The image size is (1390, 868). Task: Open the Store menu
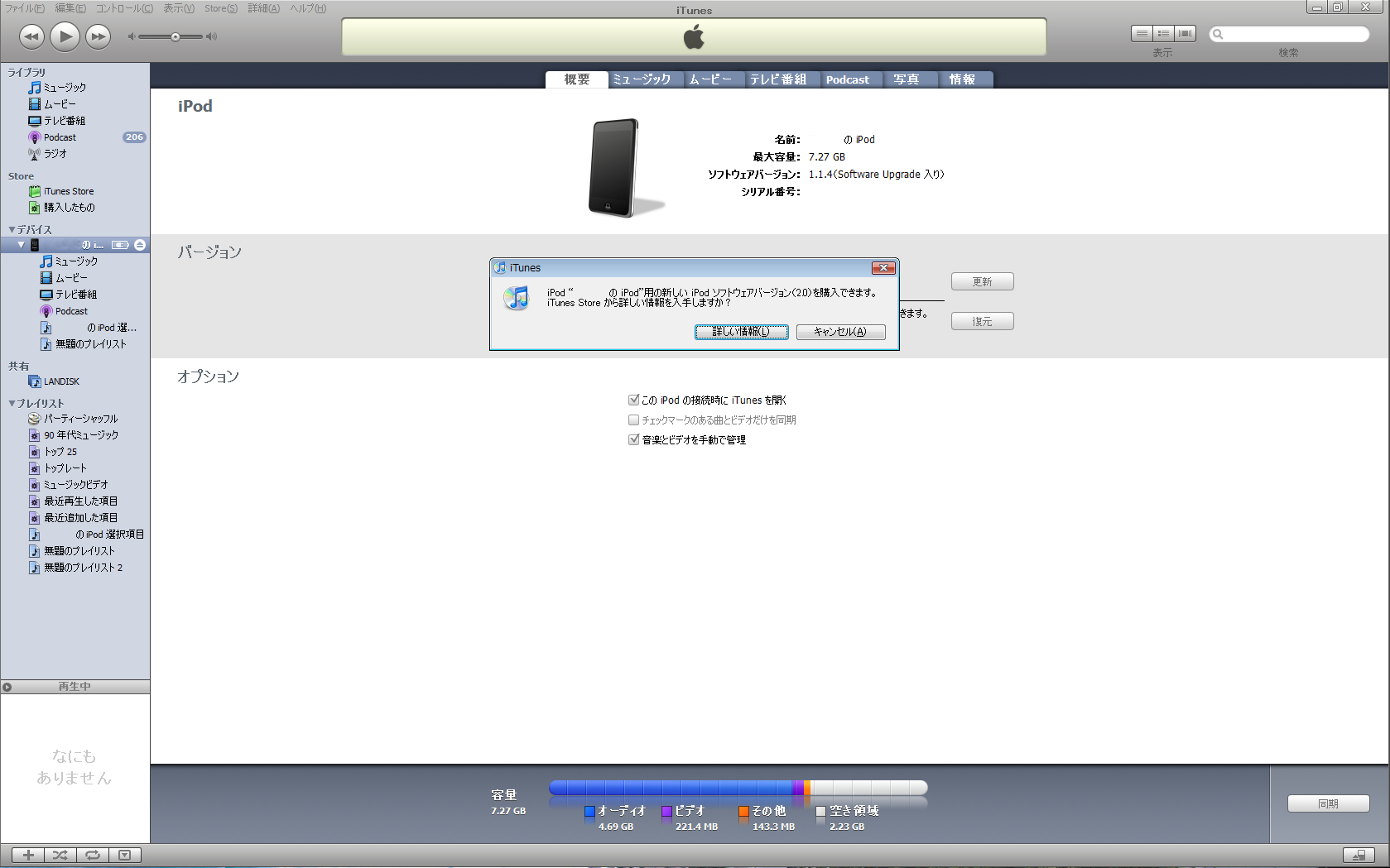[221, 8]
